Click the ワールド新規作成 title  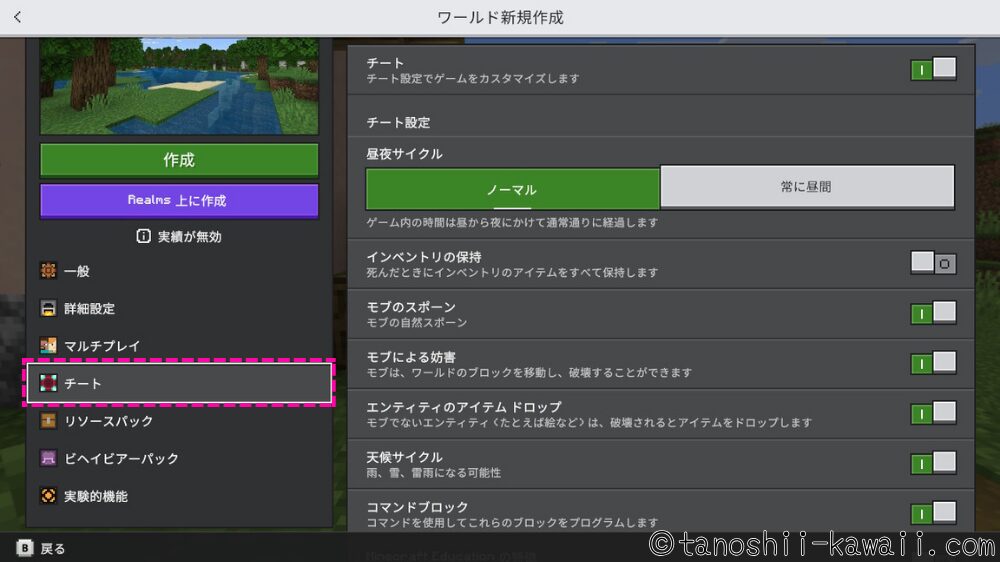[500, 17]
